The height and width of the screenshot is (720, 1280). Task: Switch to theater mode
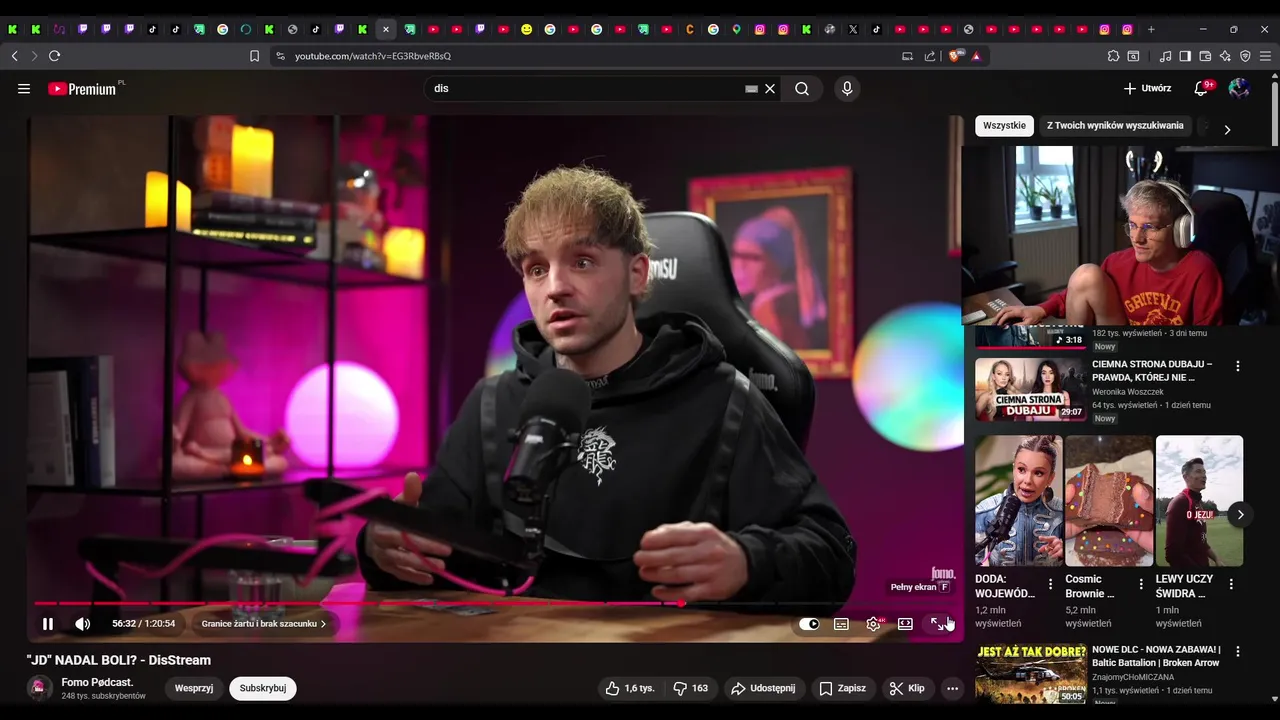(x=905, y=624)
